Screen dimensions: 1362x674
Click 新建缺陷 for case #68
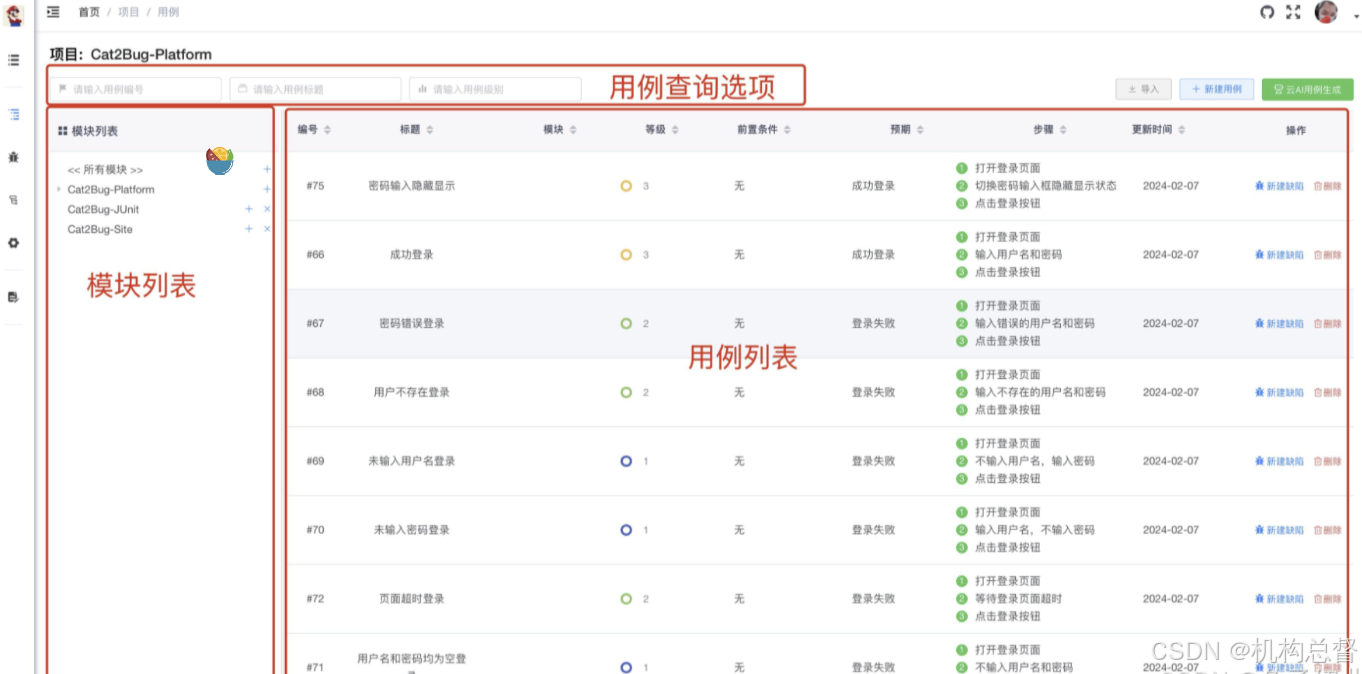1279,393
